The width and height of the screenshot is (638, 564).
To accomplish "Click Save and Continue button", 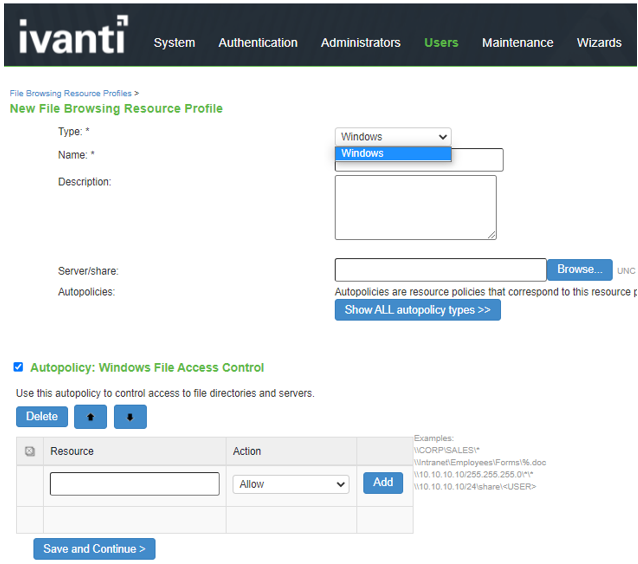I will pyautogui.click(x=94, y=549).
